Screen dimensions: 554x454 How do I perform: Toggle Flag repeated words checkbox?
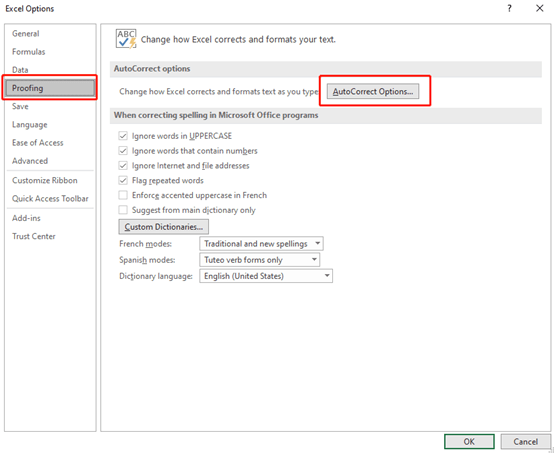pyautogui.click(x=123, y=180)
